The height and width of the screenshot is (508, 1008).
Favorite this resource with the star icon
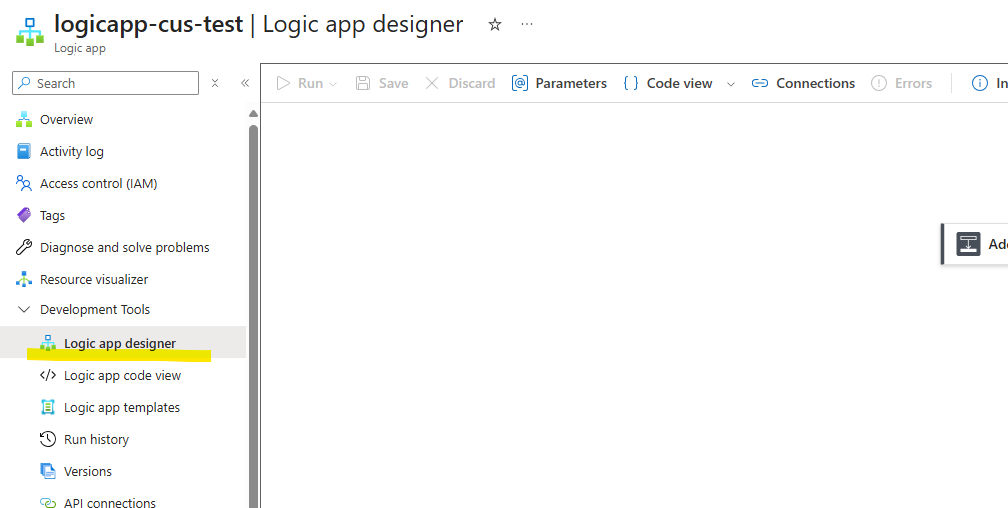click(494, 24)
